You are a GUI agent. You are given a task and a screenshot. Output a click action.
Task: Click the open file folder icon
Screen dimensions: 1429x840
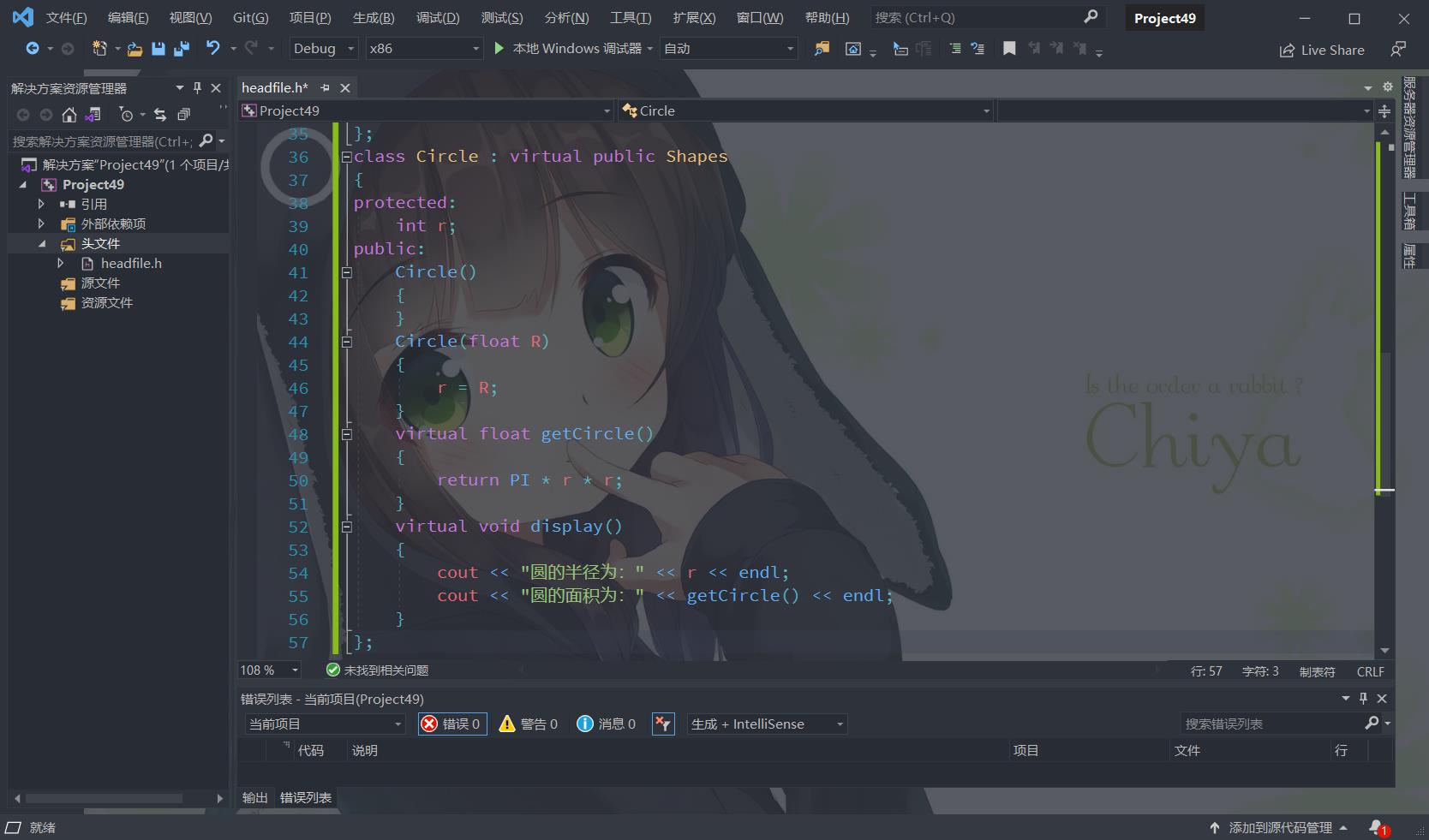(x=135, y=49)
